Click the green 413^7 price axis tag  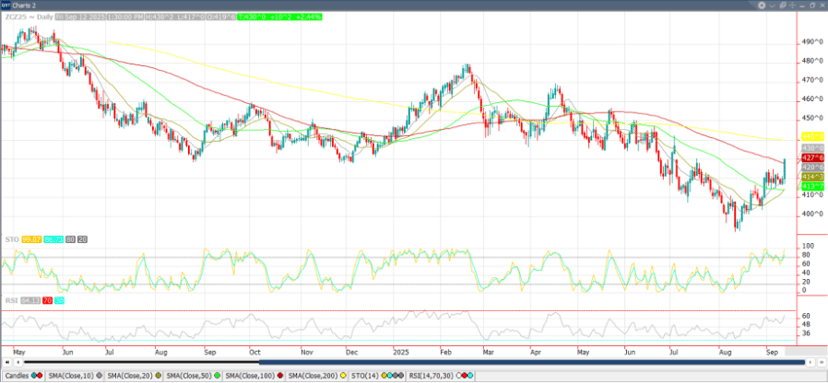813,186
